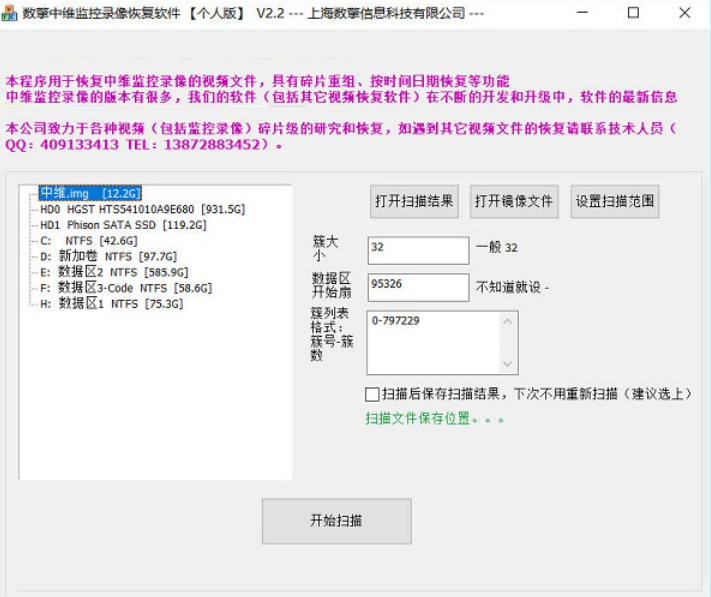This screenshot has width=711, height=597.
Task: Click the 不知道就设 - hint label
Action: tap(512, 287)
